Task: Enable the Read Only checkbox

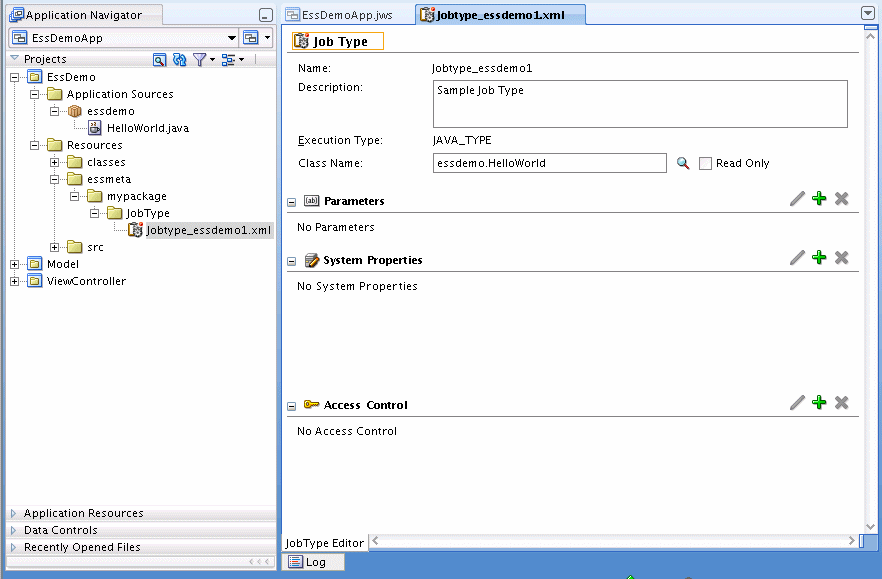Action: 705,163
